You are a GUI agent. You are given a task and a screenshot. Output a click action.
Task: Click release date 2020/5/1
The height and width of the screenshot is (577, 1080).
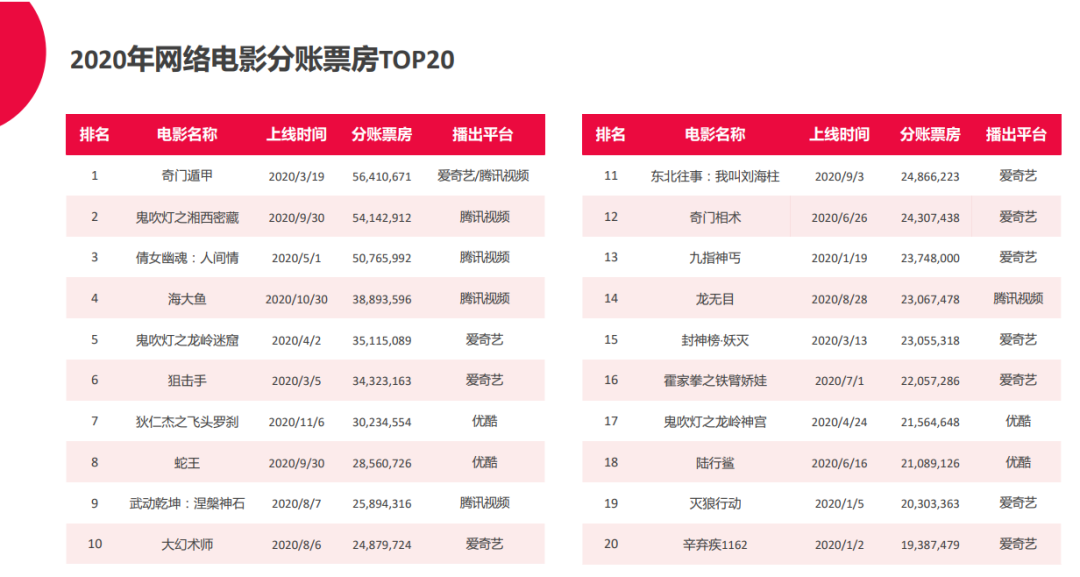(x=296, y=258)
